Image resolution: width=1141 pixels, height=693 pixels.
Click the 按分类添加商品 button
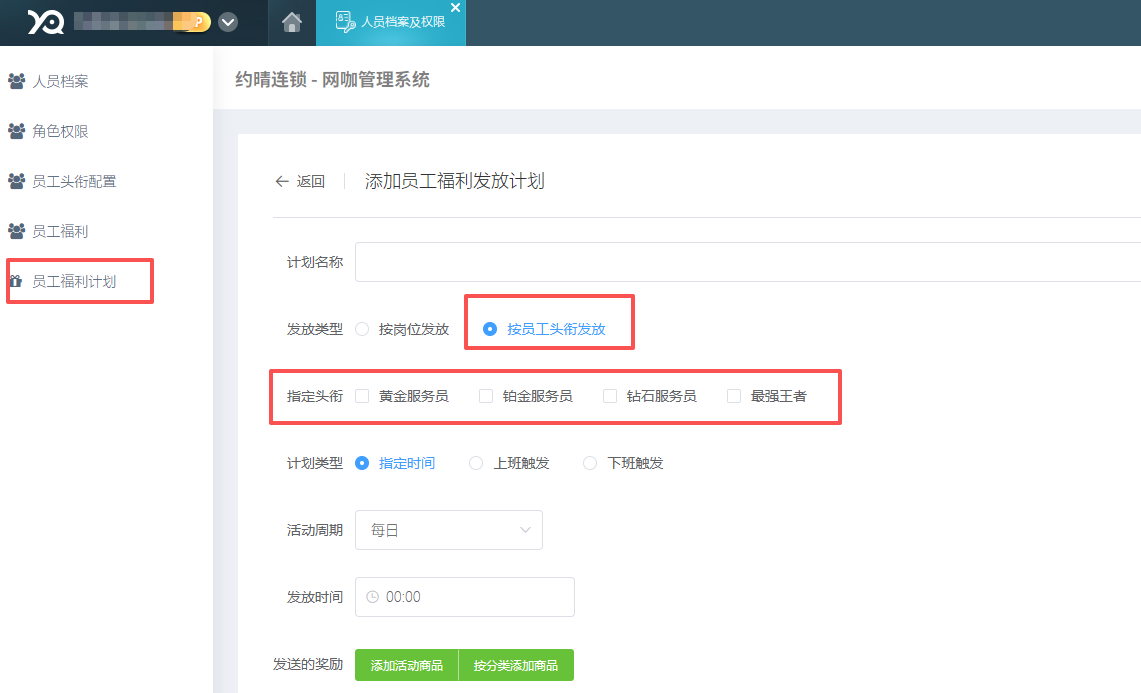pyautogui.click(x=516, y=665)
